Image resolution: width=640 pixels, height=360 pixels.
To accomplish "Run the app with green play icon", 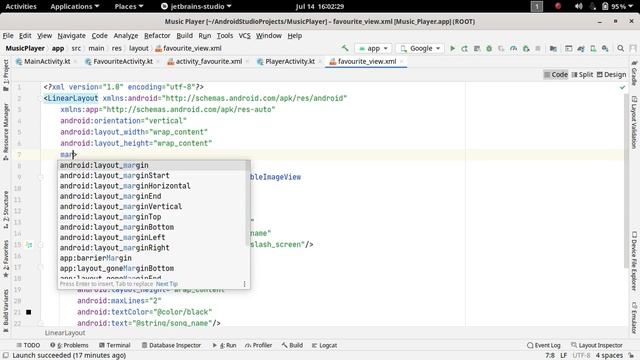I will click(452, 48).
